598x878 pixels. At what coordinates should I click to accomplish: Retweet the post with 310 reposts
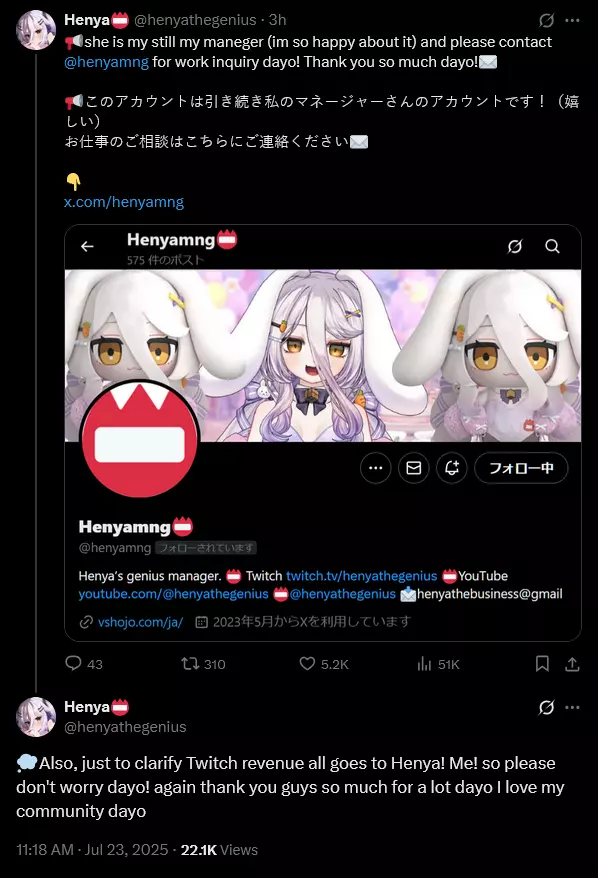click(190, 664)
